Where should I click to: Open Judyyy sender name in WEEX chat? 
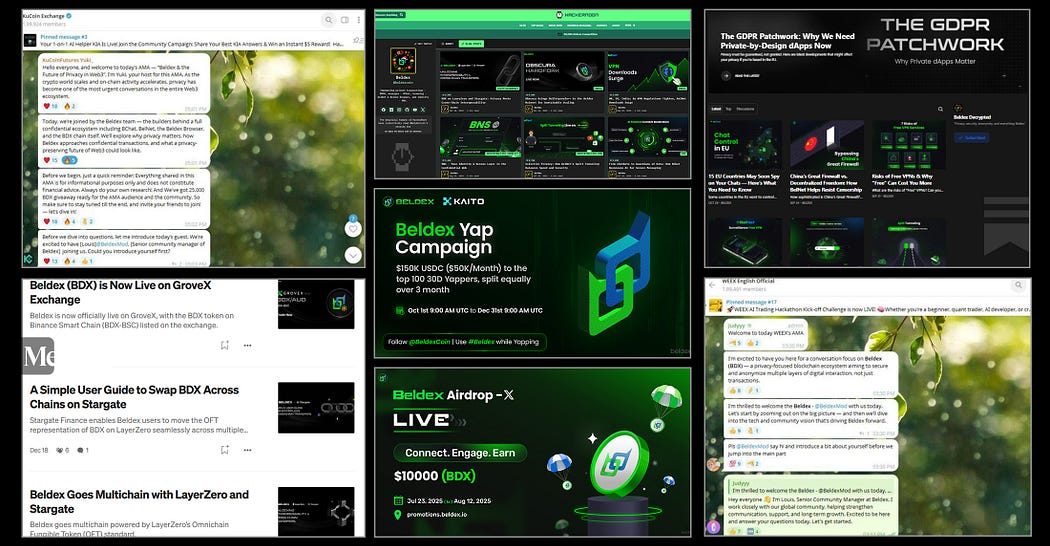737,325
